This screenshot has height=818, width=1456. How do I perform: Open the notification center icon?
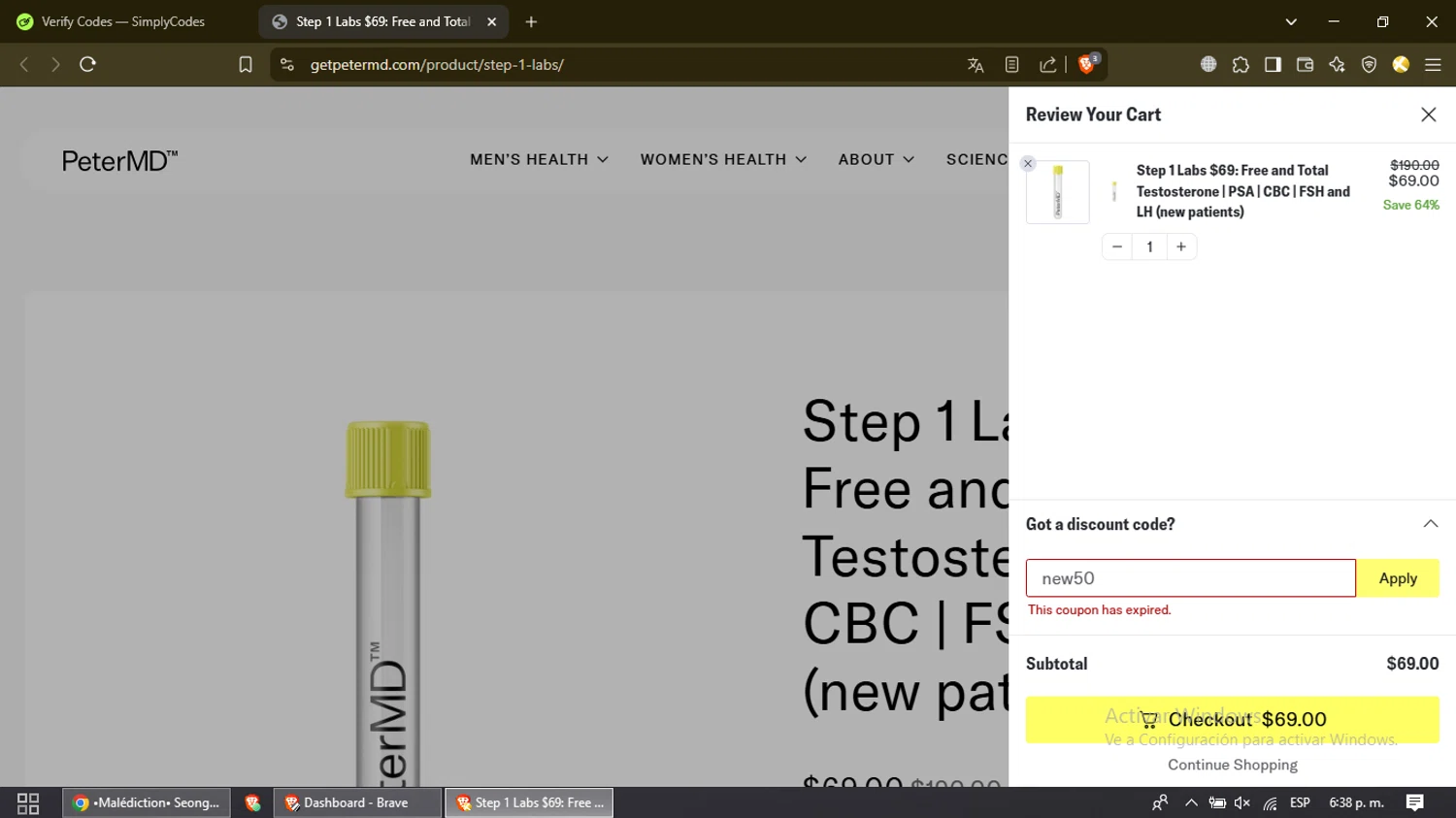1415,802
